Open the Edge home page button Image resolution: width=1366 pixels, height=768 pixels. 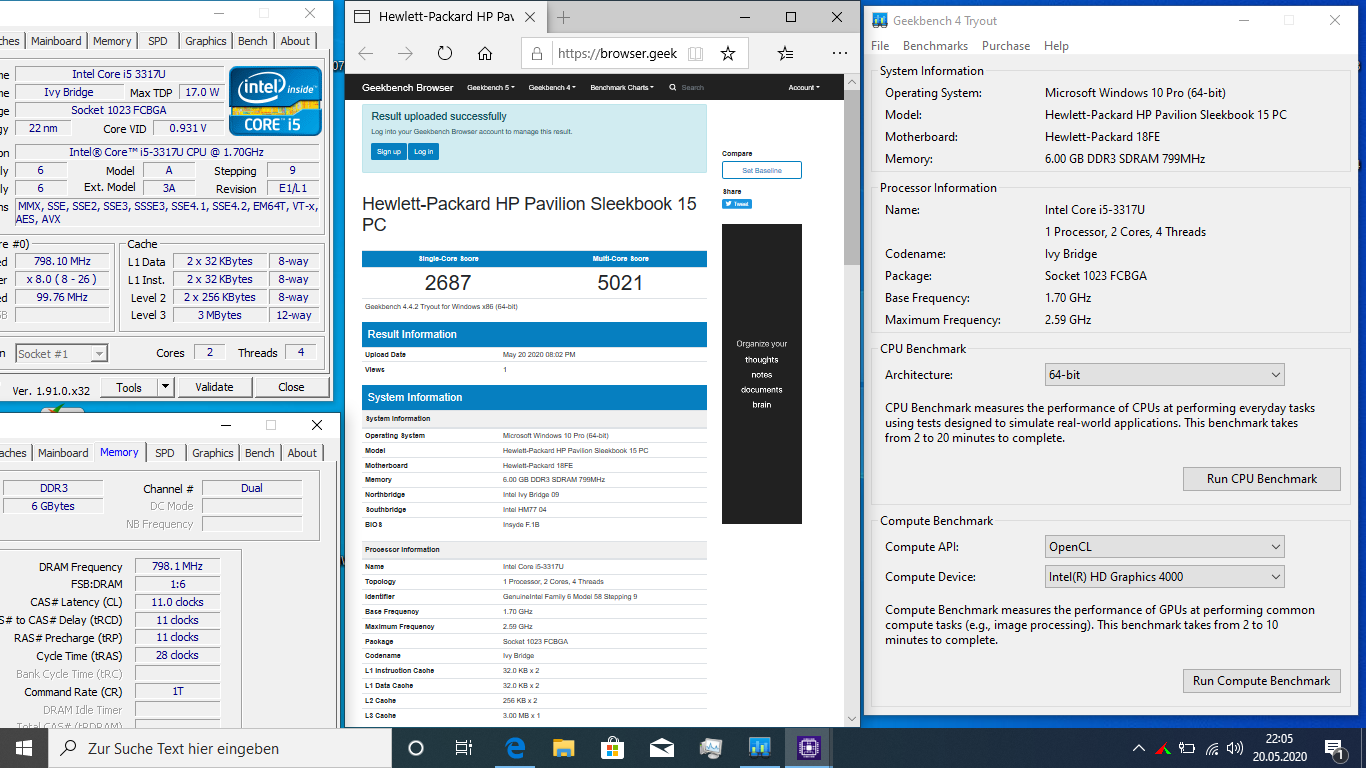pyautogui.click(x=485, y=53)
